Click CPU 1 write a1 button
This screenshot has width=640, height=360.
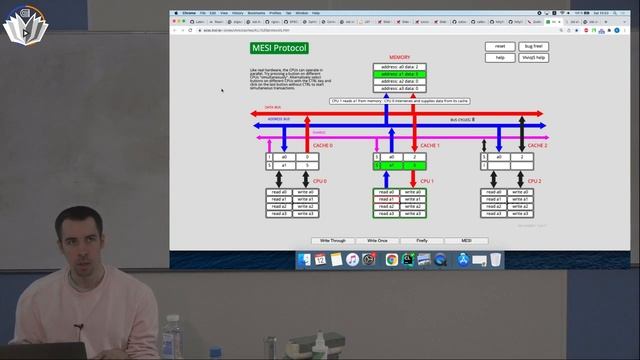point(413,199)
